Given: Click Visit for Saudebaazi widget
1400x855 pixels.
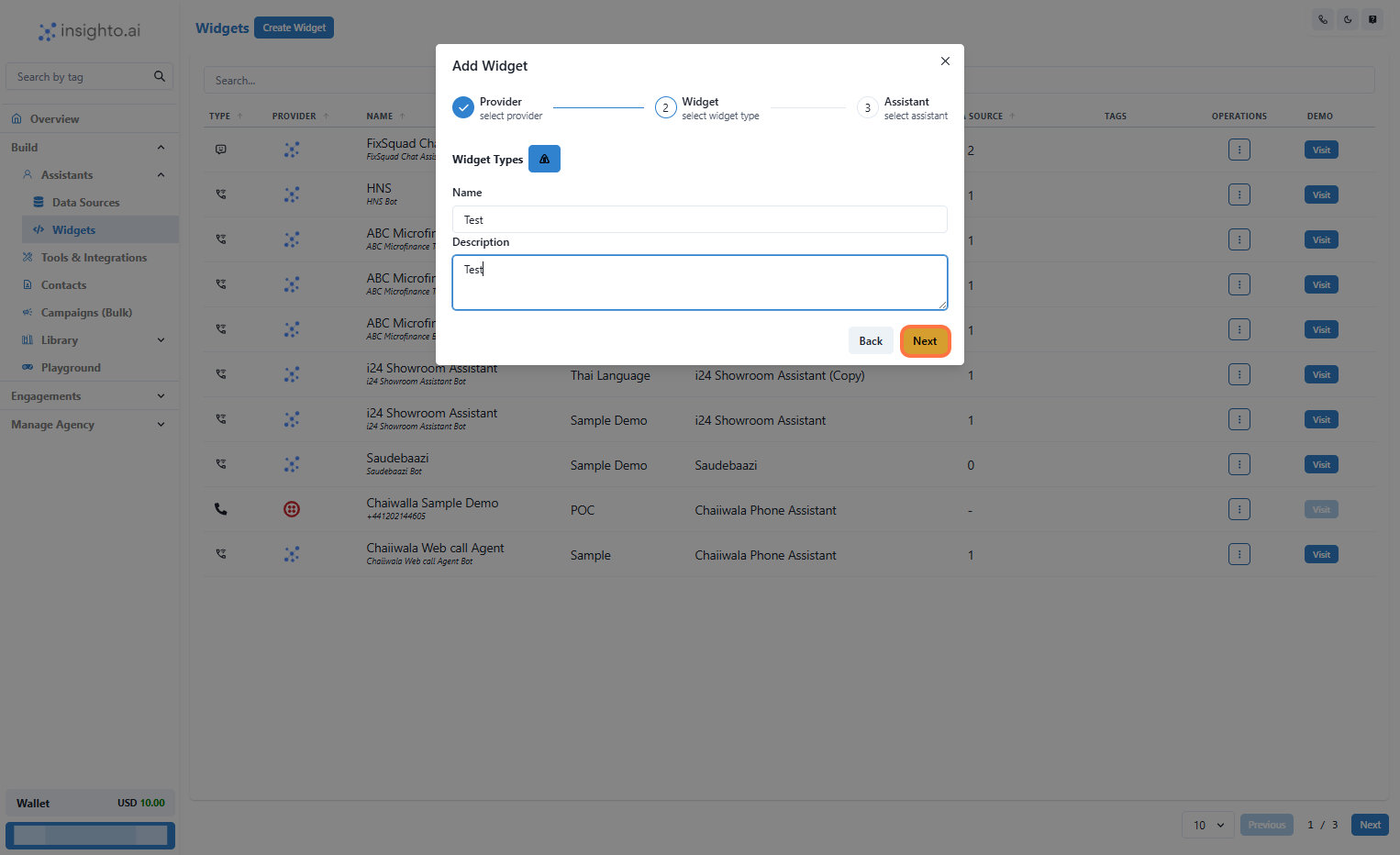Looking at the screenshot, I should [x=1321, y=464].
